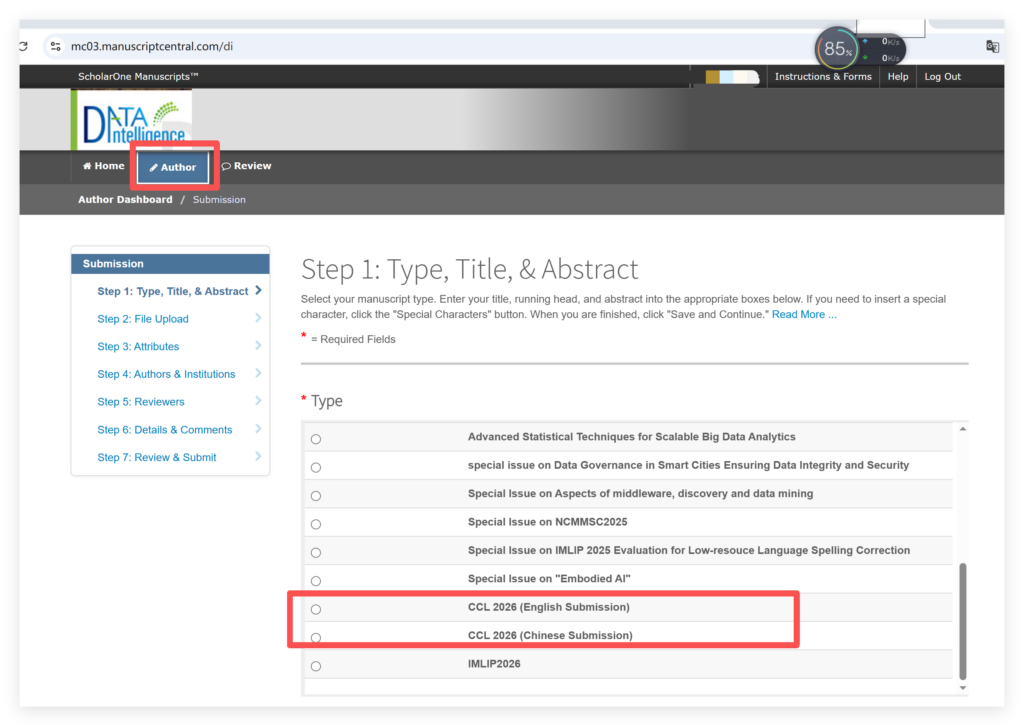Click chevron next to Step 6: Details & Comments
This screenshot has height=725, width=1024.
[x=259, y=428]
